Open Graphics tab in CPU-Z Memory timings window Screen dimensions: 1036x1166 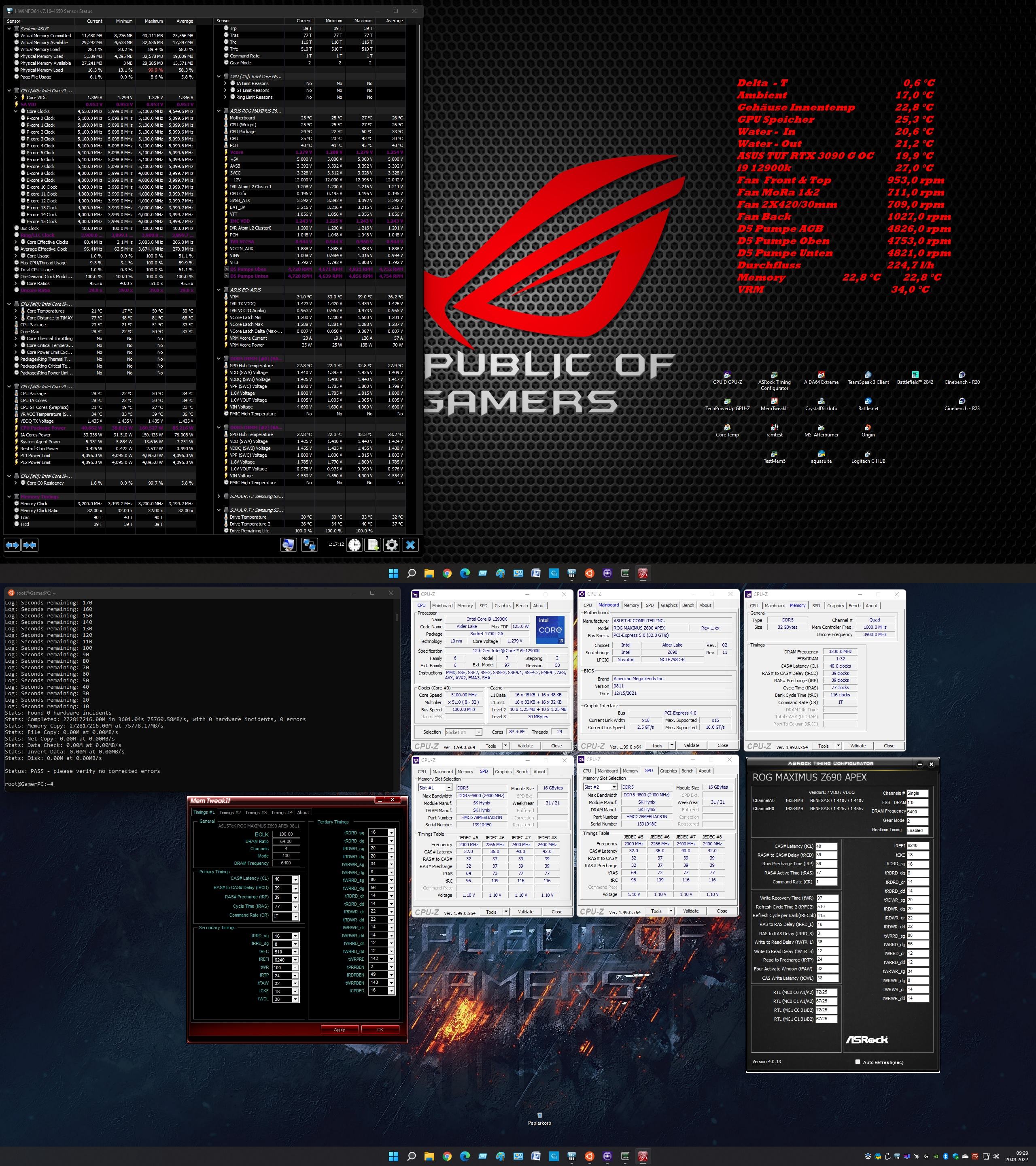click(835, 606)
